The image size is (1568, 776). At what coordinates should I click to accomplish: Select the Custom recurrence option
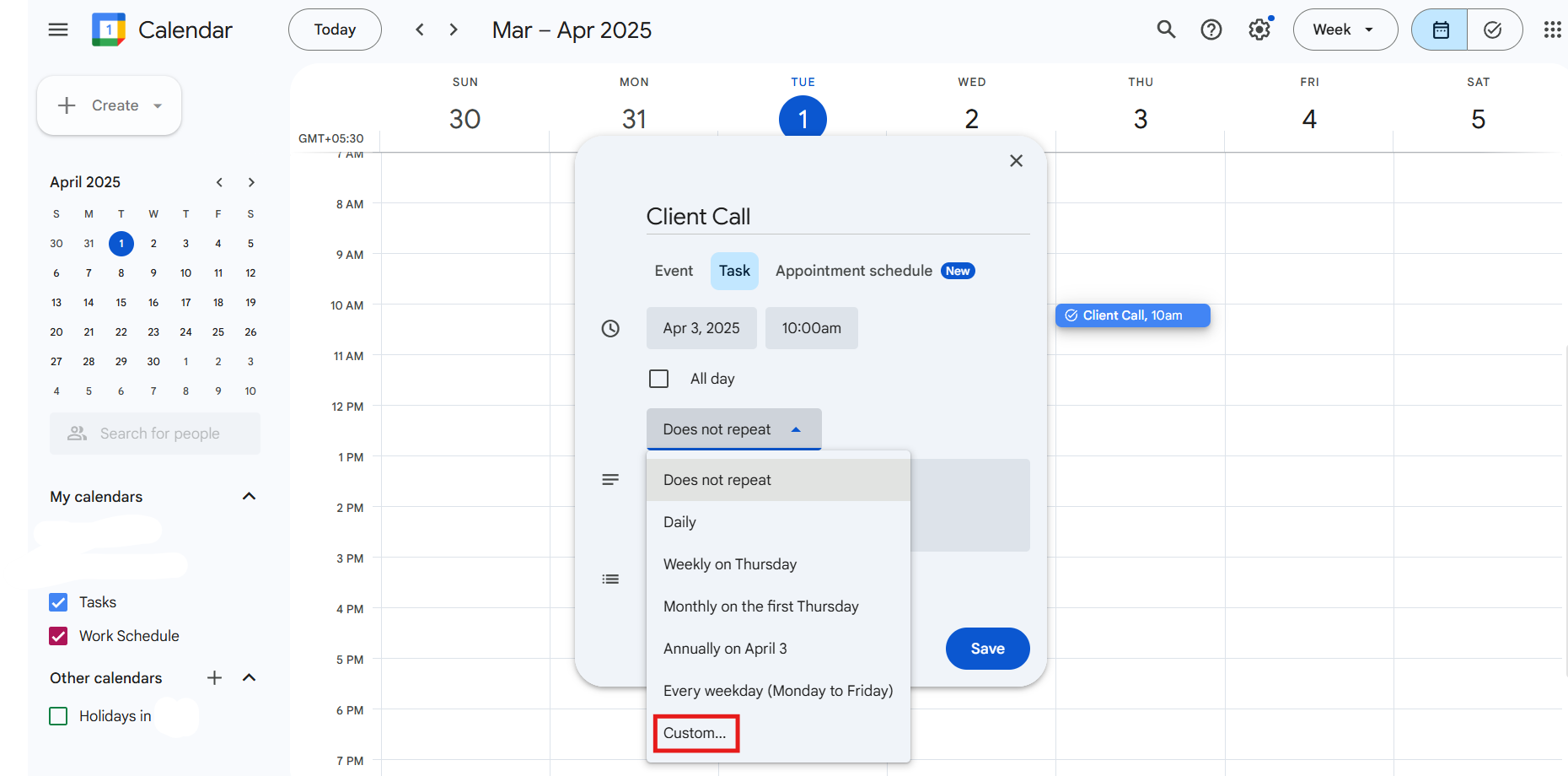(695, 733)
